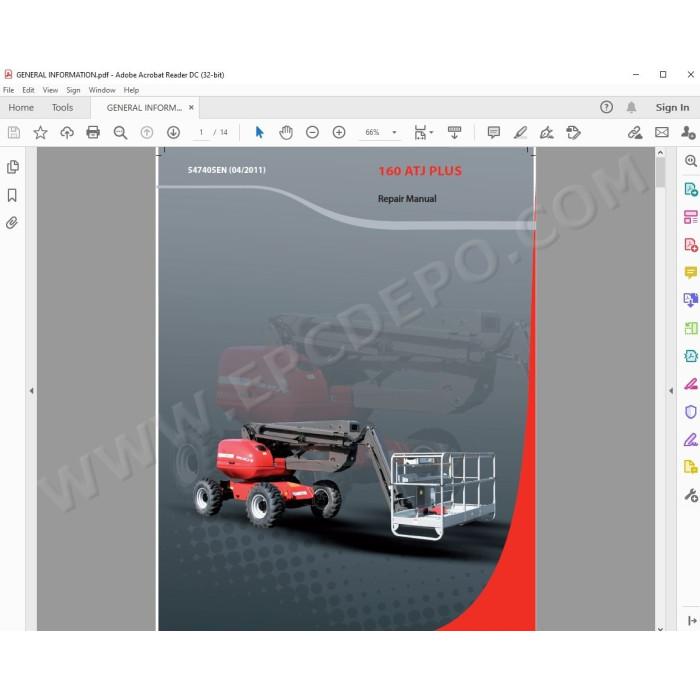Click the scrolling mode keyboard icon
Image resolution: width=700 pixels, height=700 pixels.
(454, 133)
